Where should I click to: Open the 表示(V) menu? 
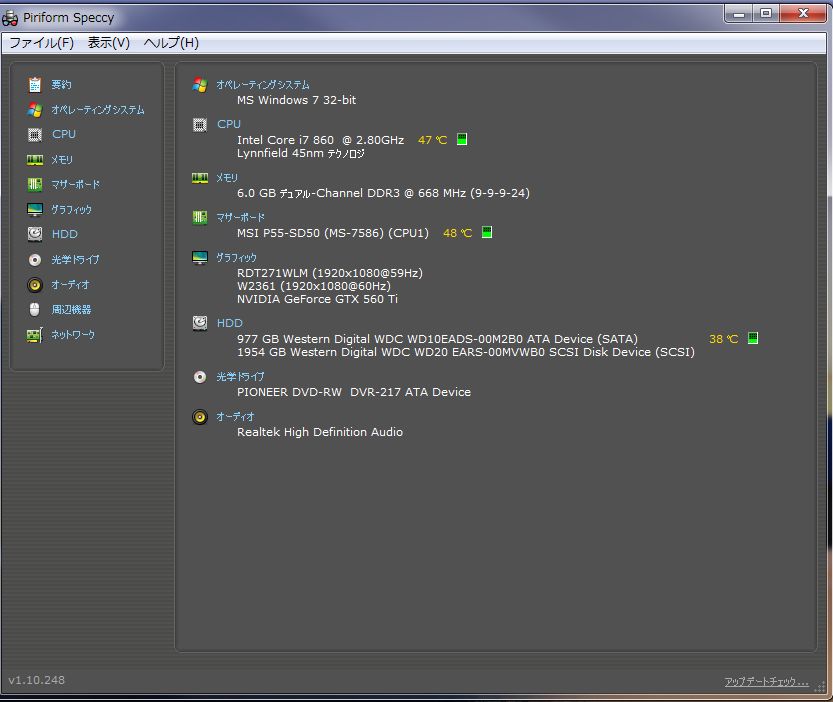108,43
